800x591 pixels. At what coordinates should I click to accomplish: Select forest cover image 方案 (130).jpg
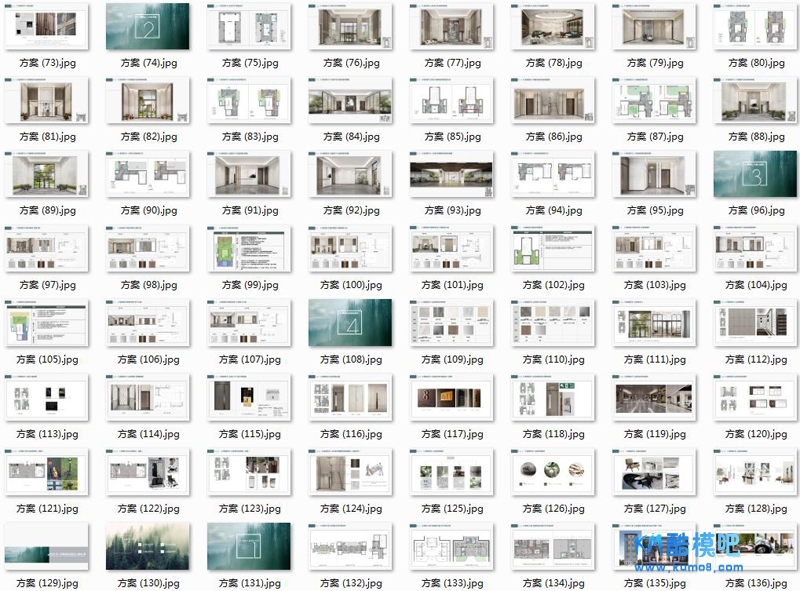click(147, 546)
